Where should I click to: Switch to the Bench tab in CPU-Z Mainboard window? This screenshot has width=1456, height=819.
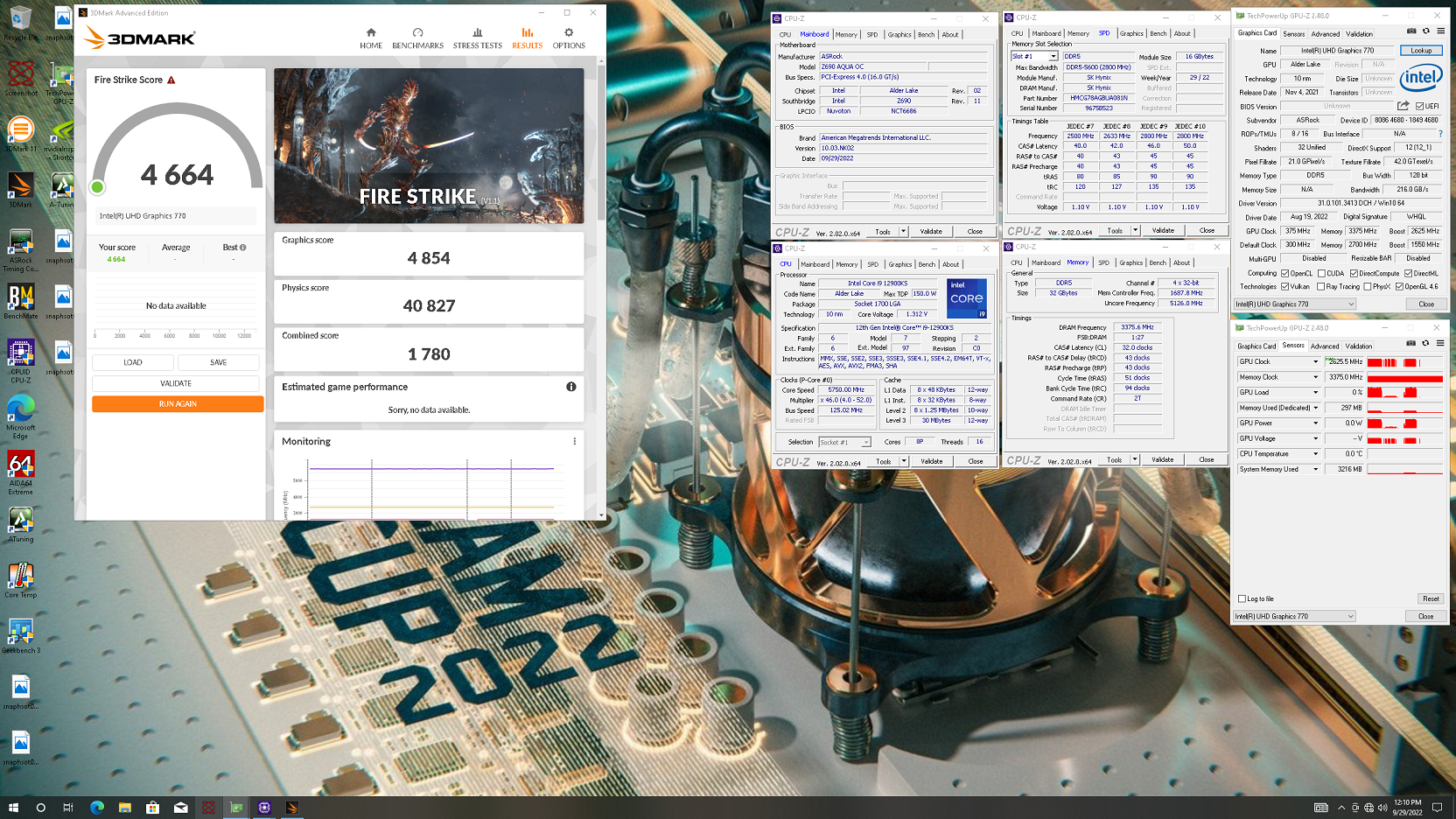[x=926, y=34]
